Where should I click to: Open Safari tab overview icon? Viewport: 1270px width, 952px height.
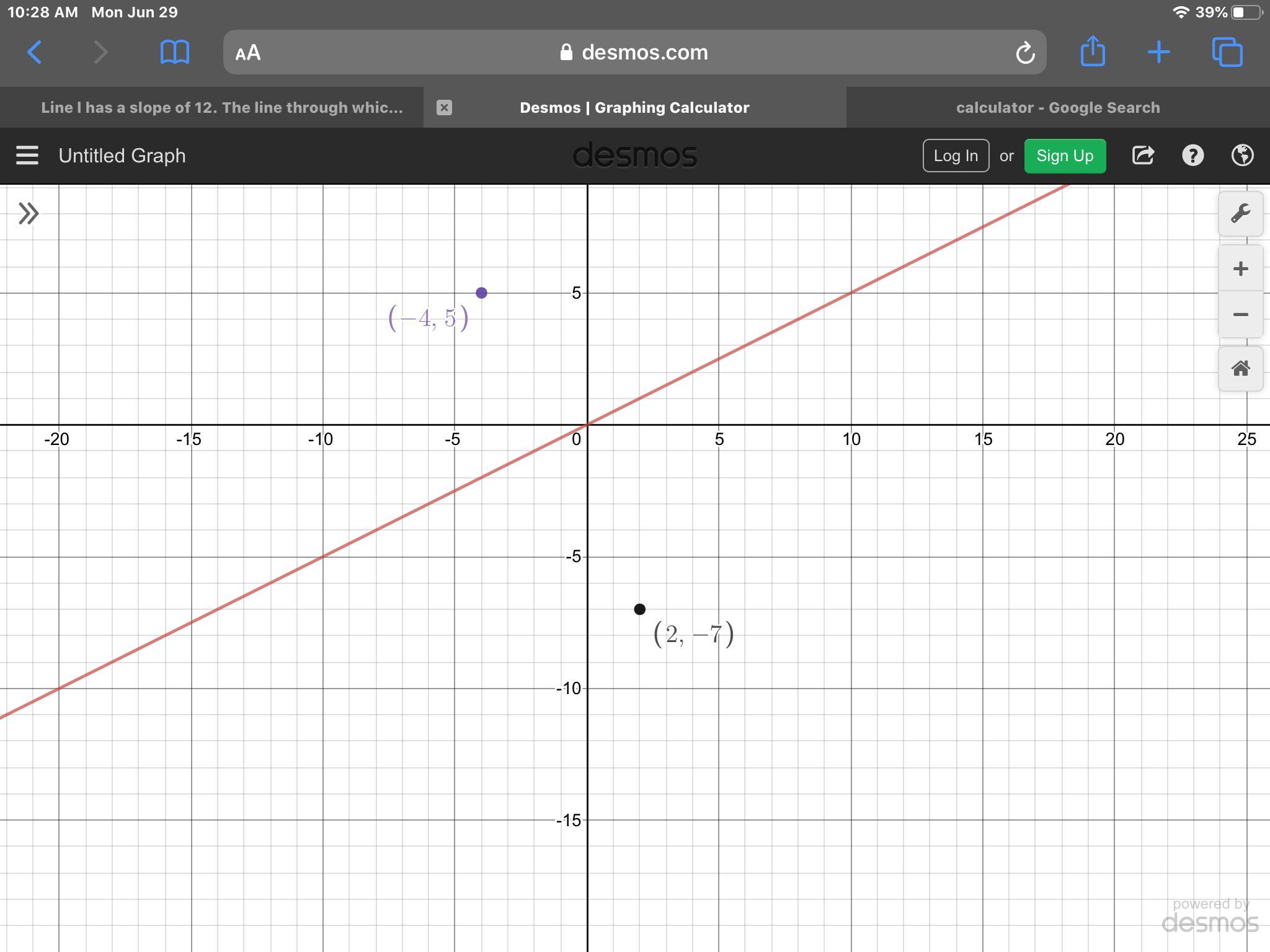point(1227,52)
